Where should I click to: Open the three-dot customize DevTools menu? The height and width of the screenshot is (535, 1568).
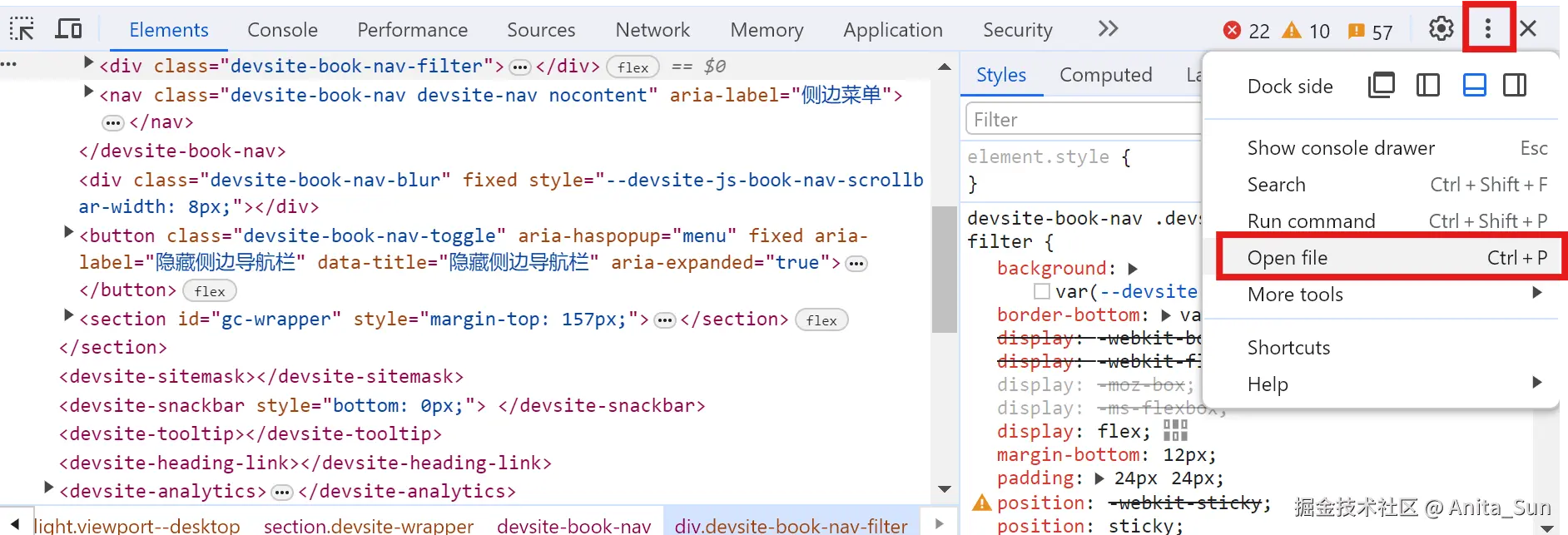(x=1488, y=29)
